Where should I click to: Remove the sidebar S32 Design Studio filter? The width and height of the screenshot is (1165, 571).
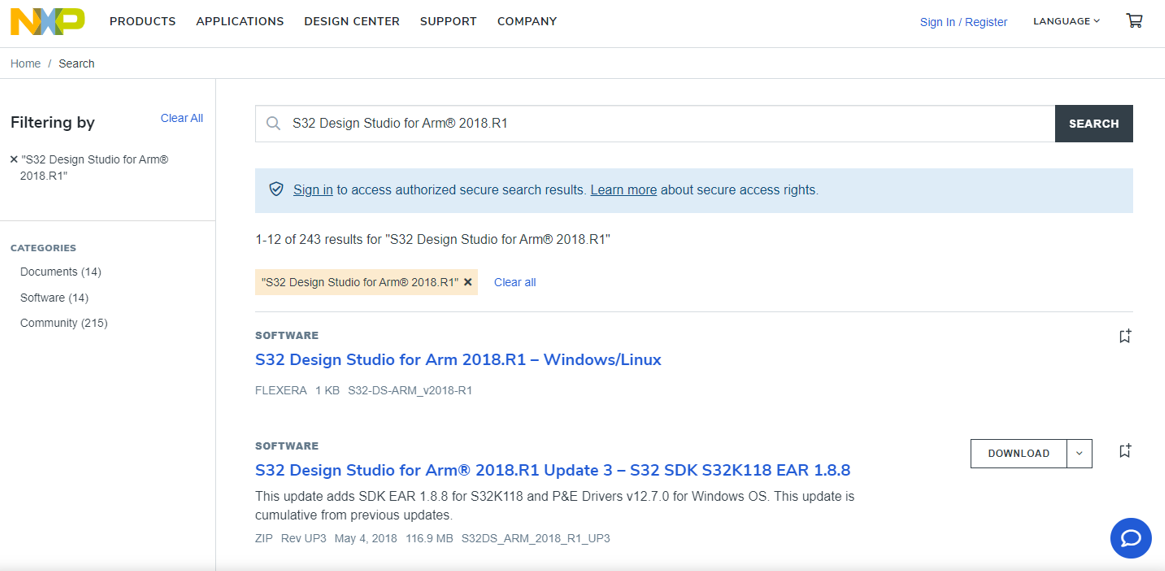(14, 160)
